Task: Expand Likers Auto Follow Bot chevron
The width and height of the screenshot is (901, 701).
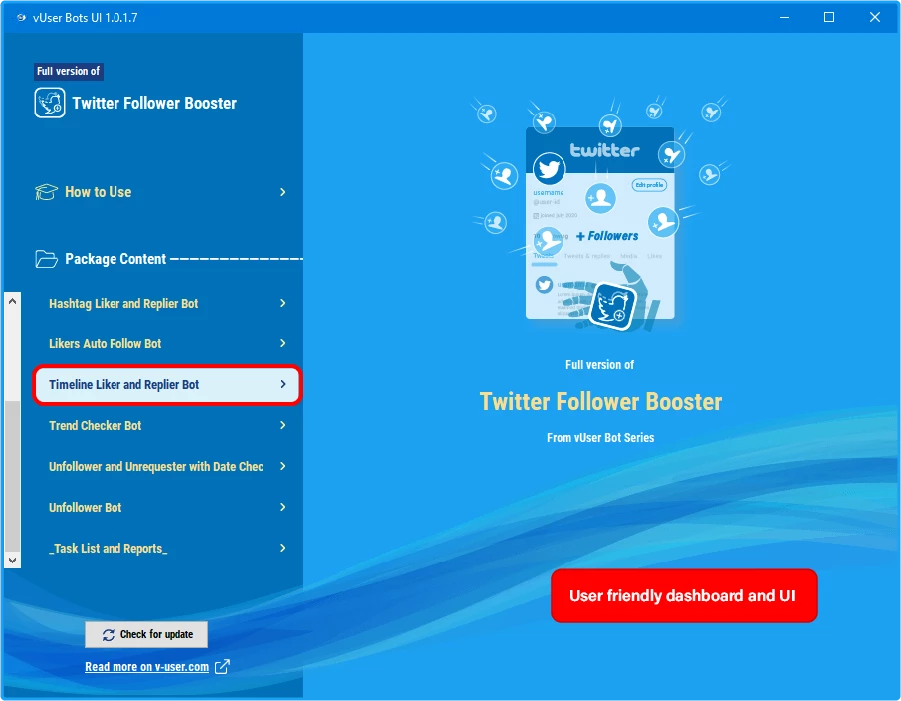Action: [x=282, y=343]
